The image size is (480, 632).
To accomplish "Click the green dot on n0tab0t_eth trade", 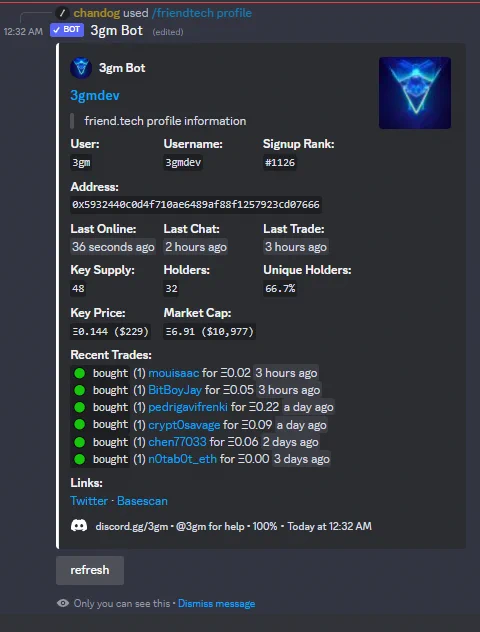I will [80, 459].
